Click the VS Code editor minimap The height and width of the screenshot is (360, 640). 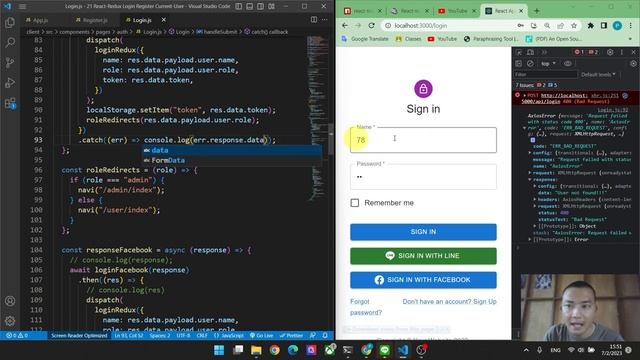pos(318,118)
